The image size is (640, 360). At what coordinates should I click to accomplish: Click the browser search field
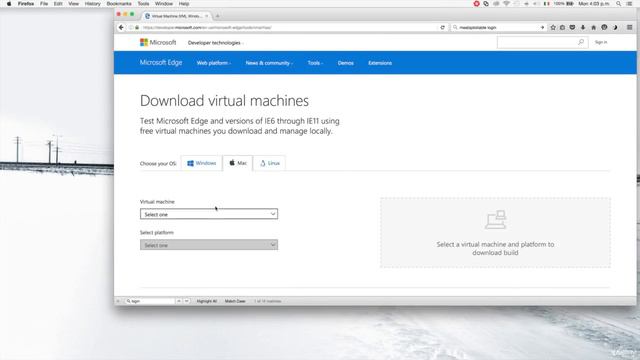point(498,27)
